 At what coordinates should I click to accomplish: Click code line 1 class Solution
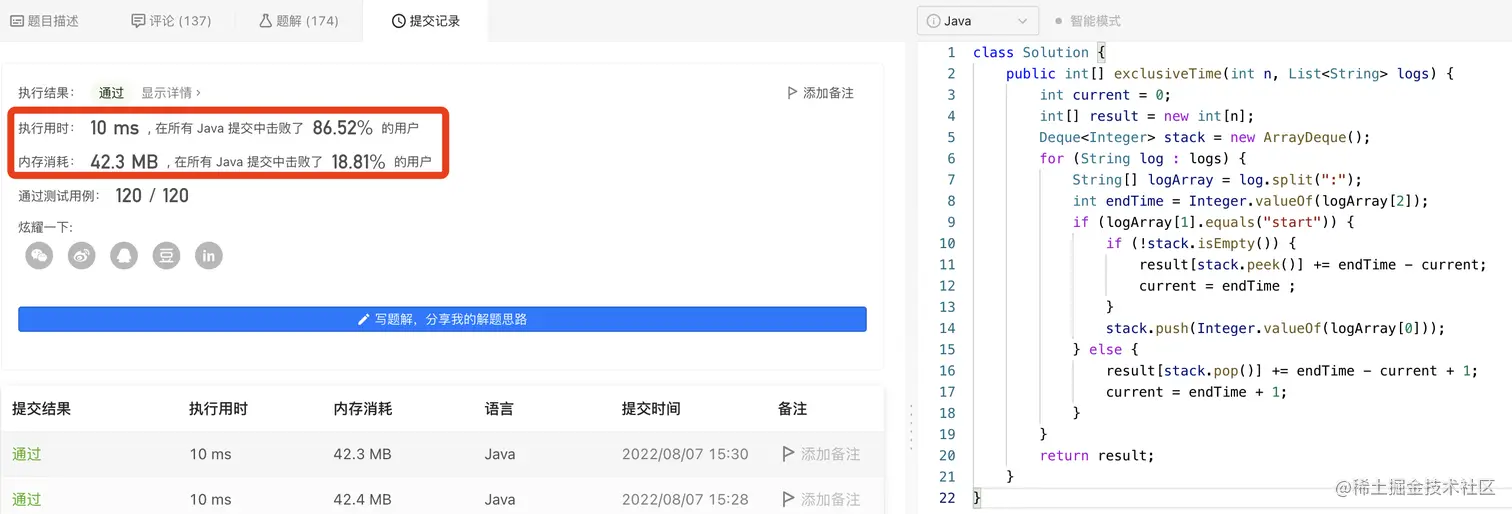[1039, 52]
